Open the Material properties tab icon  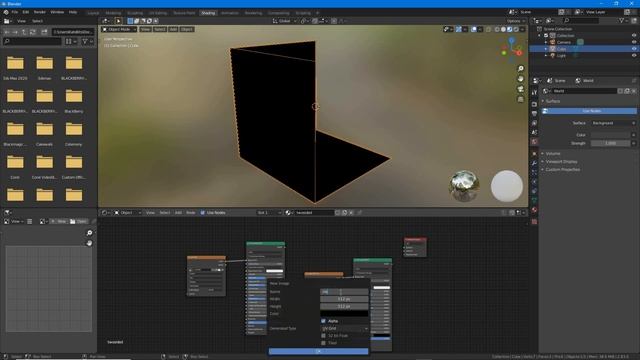pyautogui.click(x=534, y=210)
